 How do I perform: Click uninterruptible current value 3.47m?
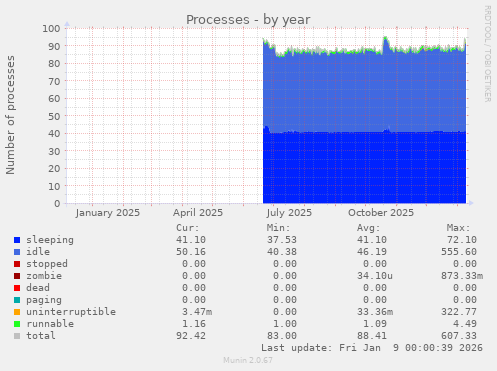tap(197, 312)
